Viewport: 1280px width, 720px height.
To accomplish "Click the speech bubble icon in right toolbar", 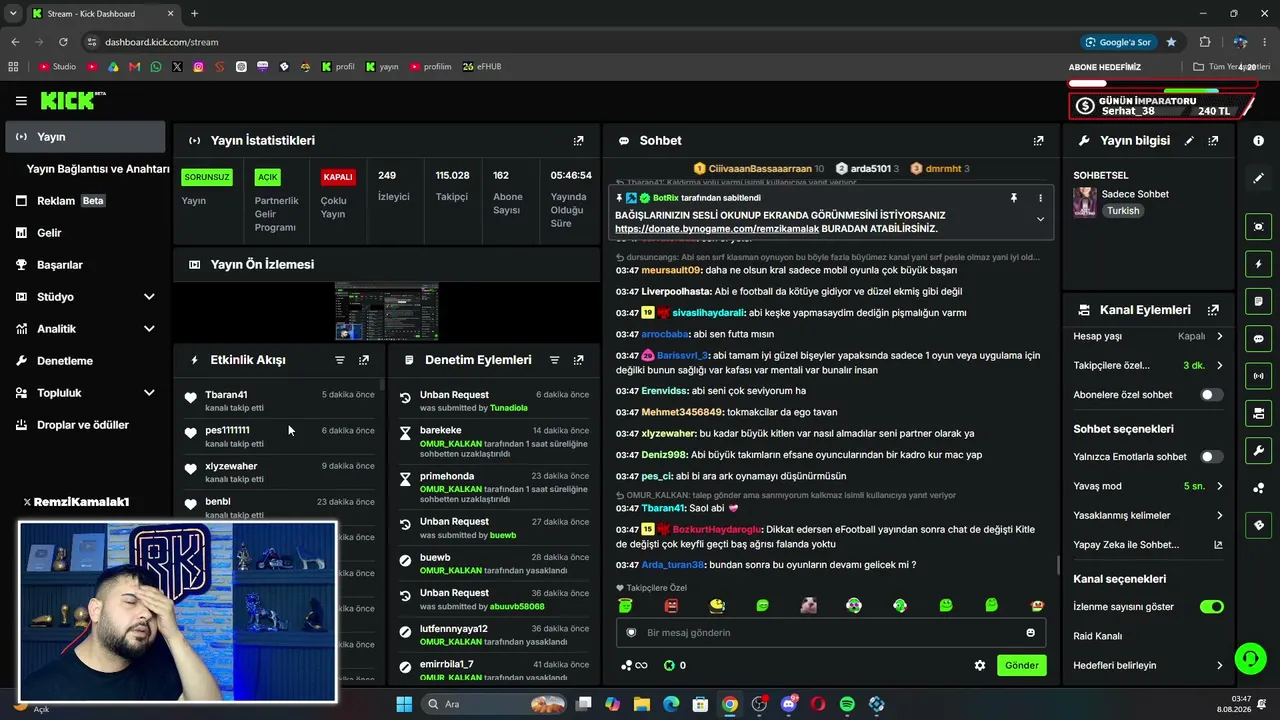I will tap(1258, 339).
